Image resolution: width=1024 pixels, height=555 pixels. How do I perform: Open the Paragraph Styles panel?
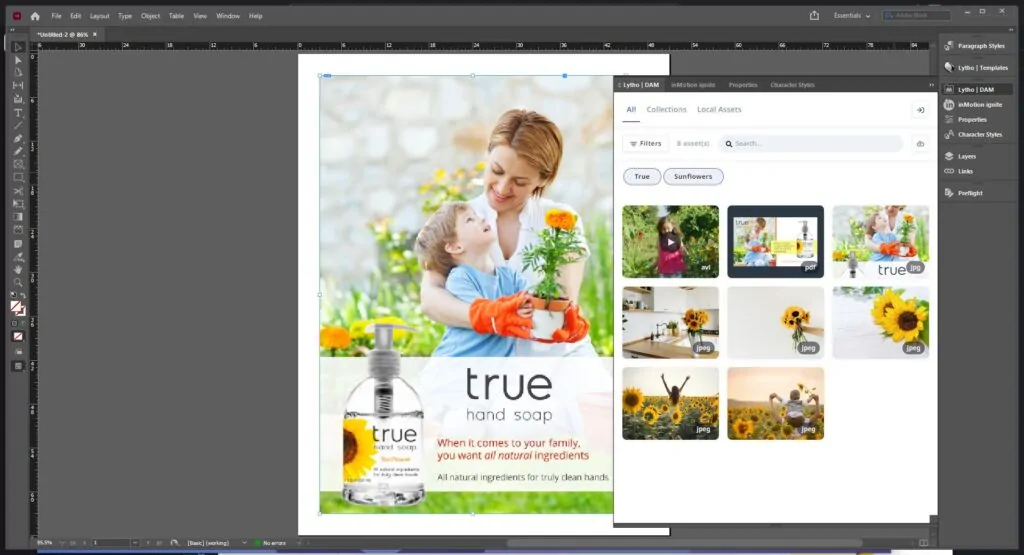(977, 46)
